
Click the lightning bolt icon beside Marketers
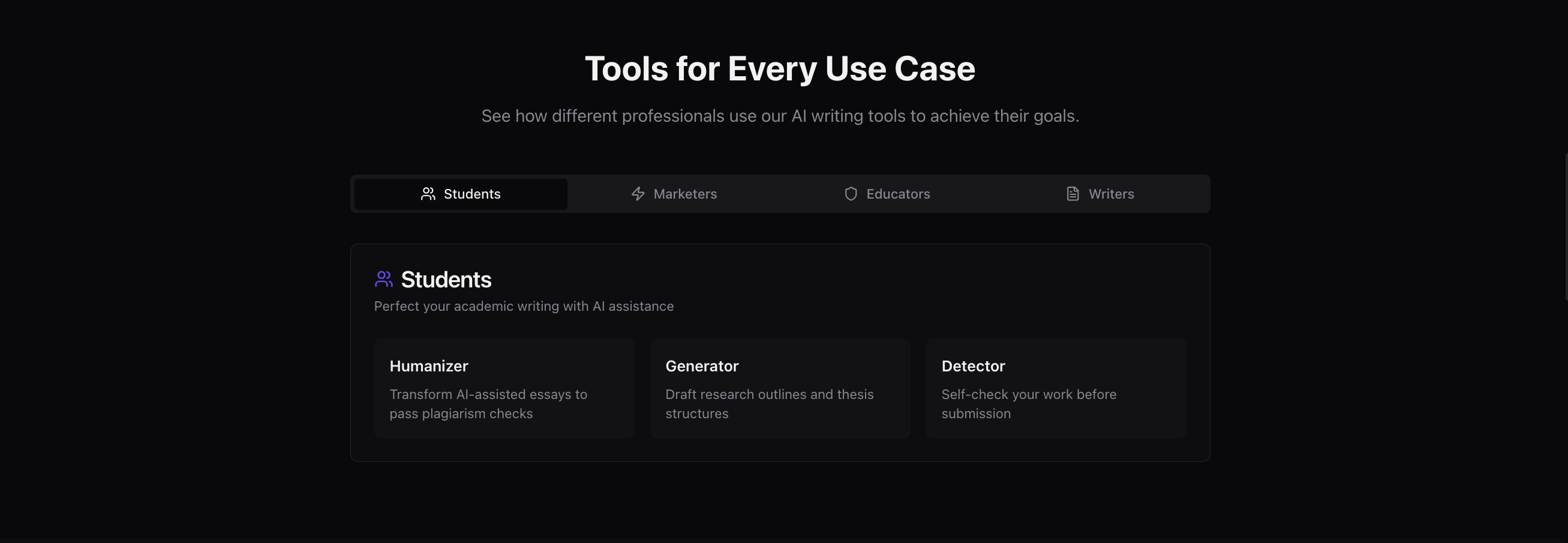coord(636,194)
